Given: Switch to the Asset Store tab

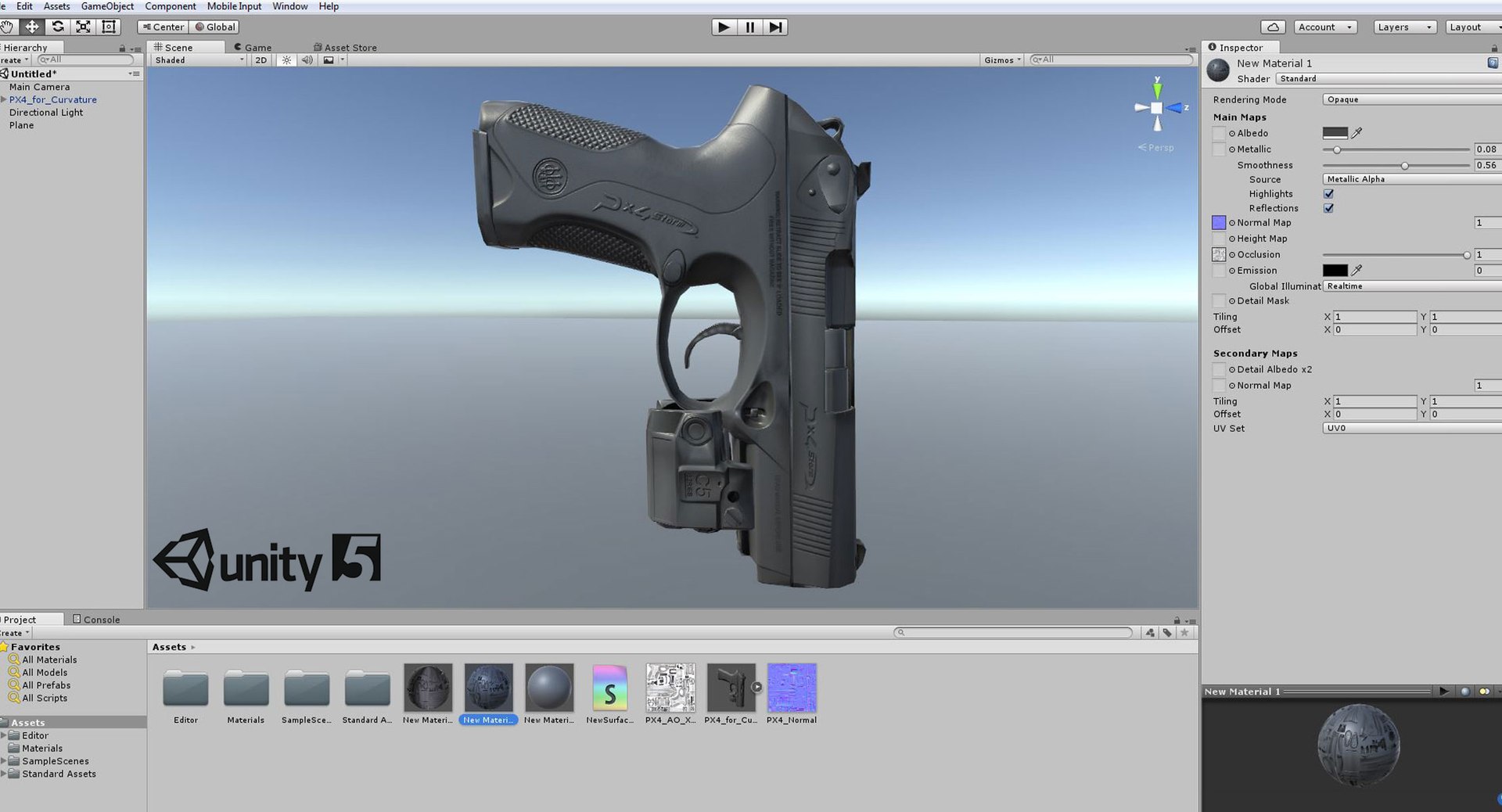Looking at the screenshot, I should tap(345, 48).
